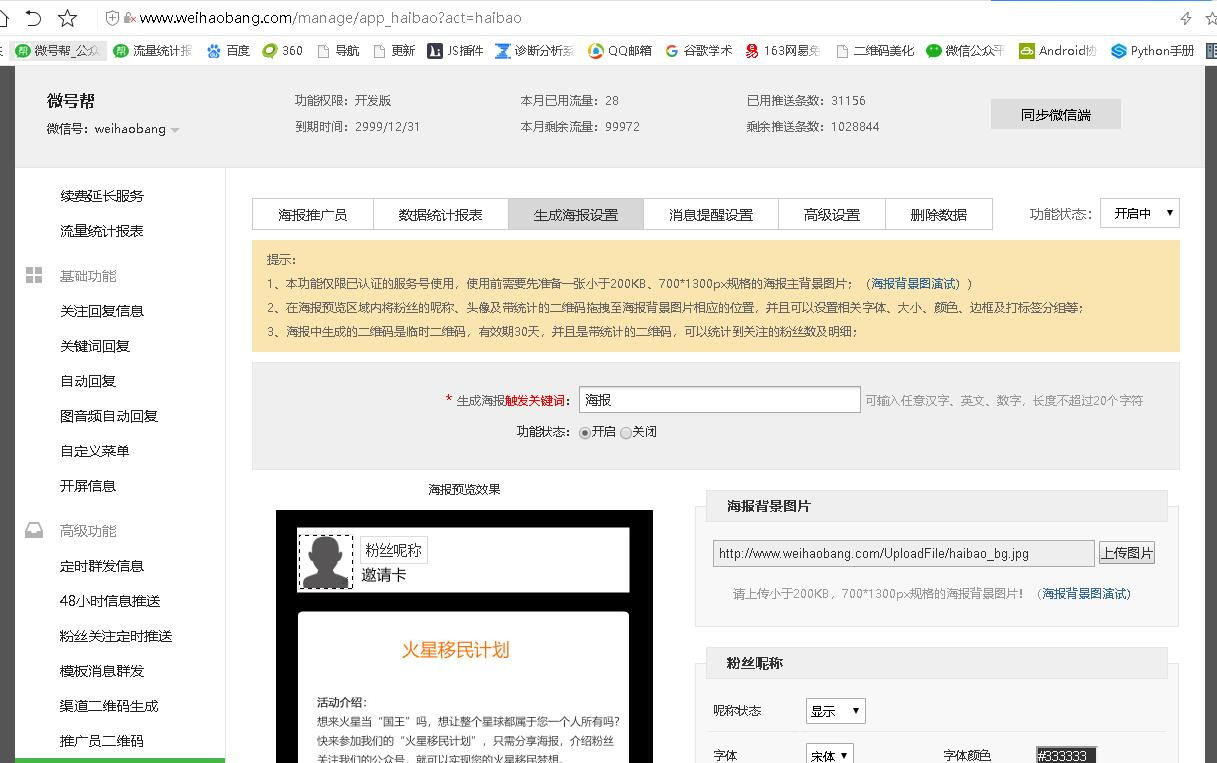The width and height of the screenshot is (1217, 763).
Task: Open the 流量统计 bookmark
Action: coord(152,50)
